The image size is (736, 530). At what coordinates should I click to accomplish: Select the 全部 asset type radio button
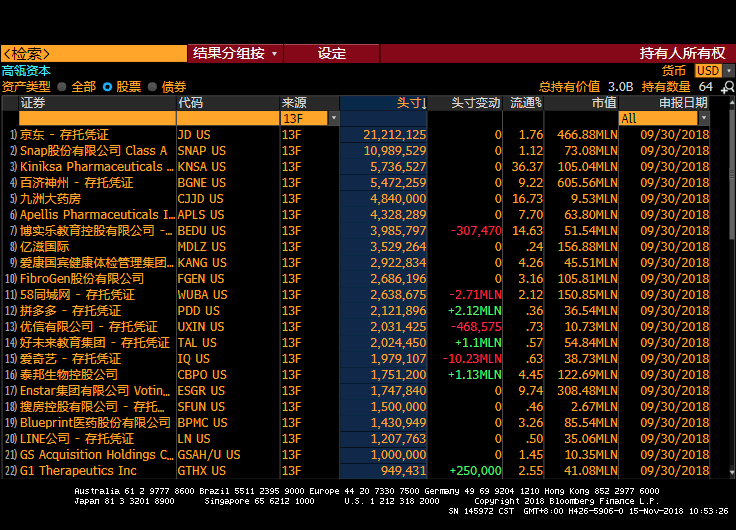[x=61, y=87]
